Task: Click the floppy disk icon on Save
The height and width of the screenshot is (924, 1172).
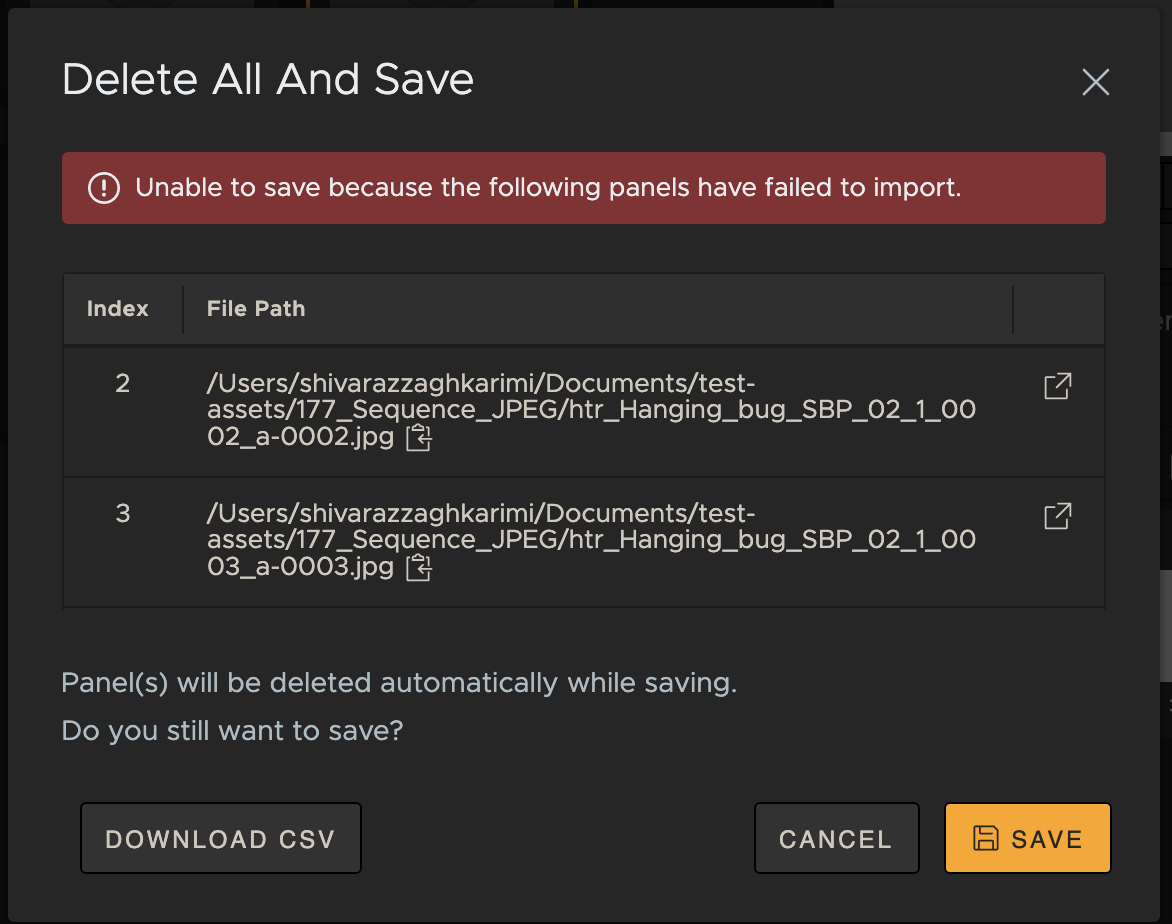Action: point(986,838)
